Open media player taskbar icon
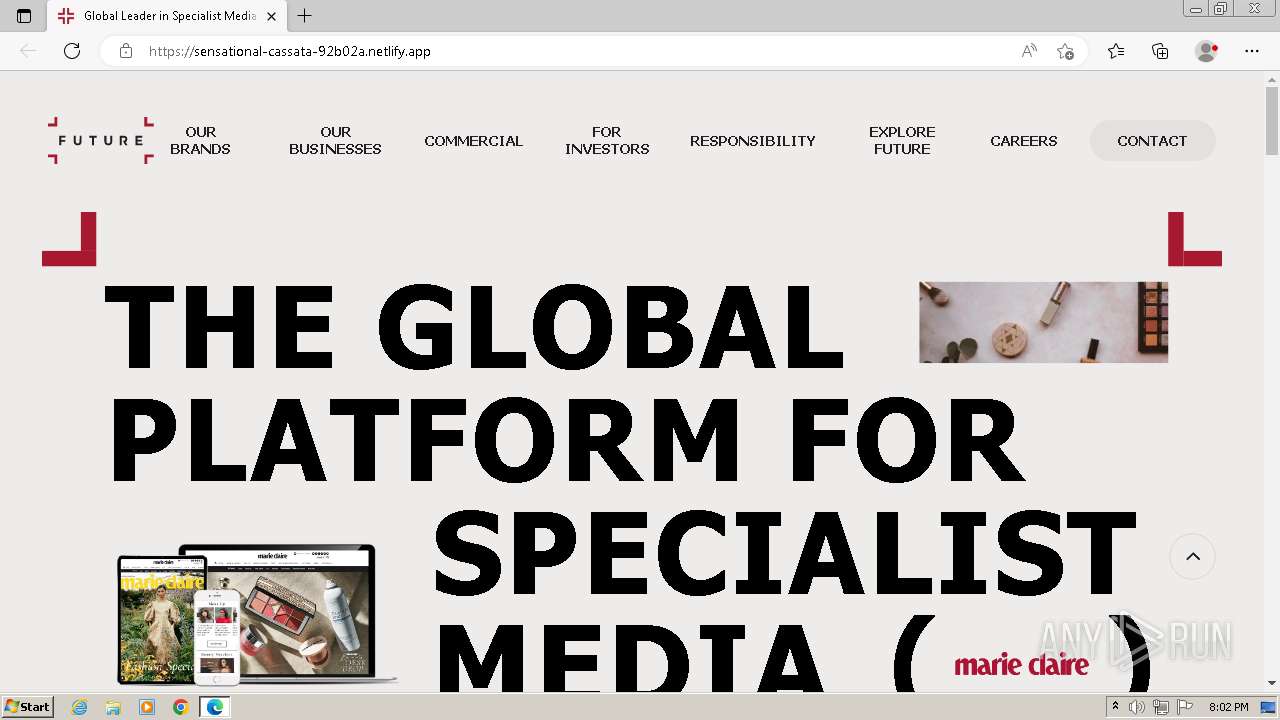 147,707
